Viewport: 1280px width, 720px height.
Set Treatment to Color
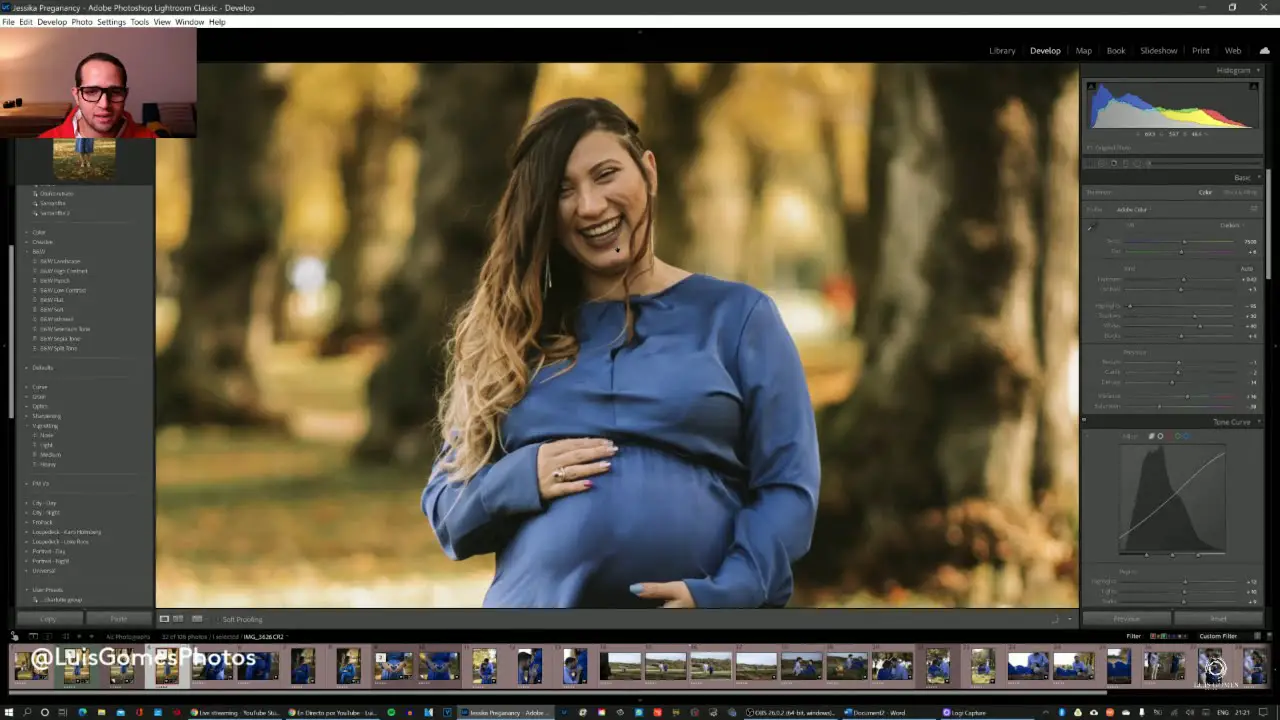pos(1205,192)
